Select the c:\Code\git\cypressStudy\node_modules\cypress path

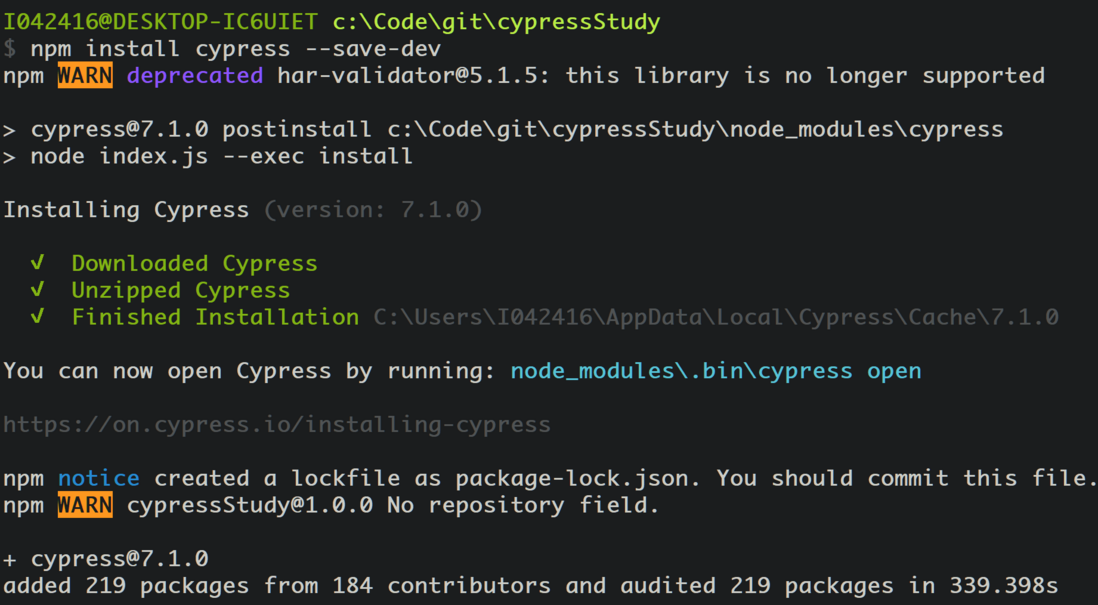pos(695,130)
